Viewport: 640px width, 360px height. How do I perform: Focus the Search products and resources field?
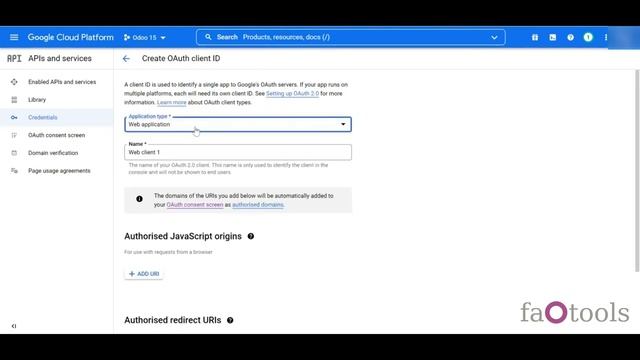point(350,37)
